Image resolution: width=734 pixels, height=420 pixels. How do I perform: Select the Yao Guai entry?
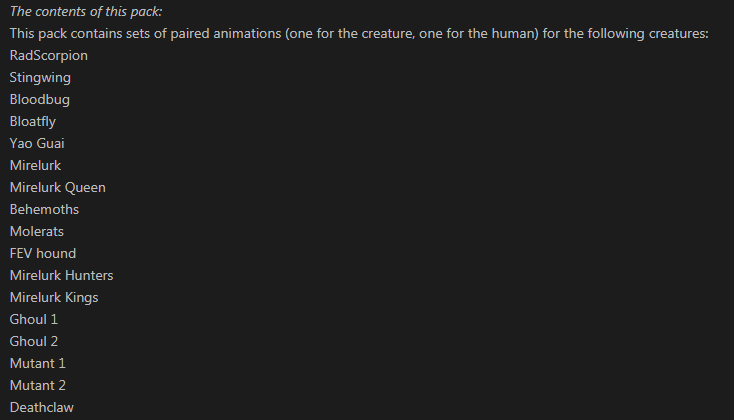(x=37, y=144)
